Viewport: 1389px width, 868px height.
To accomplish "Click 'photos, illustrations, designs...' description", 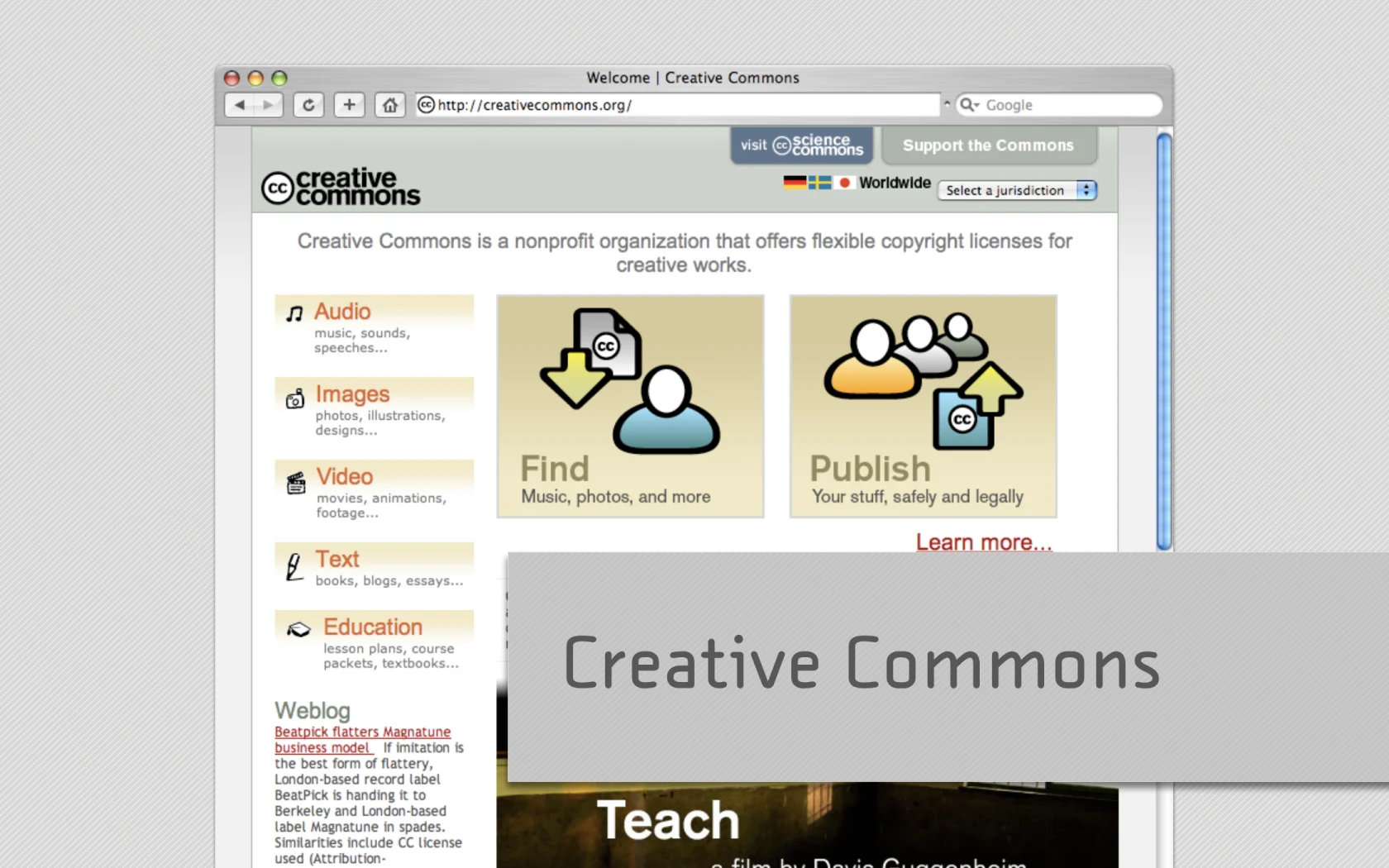I will (380, 423).
